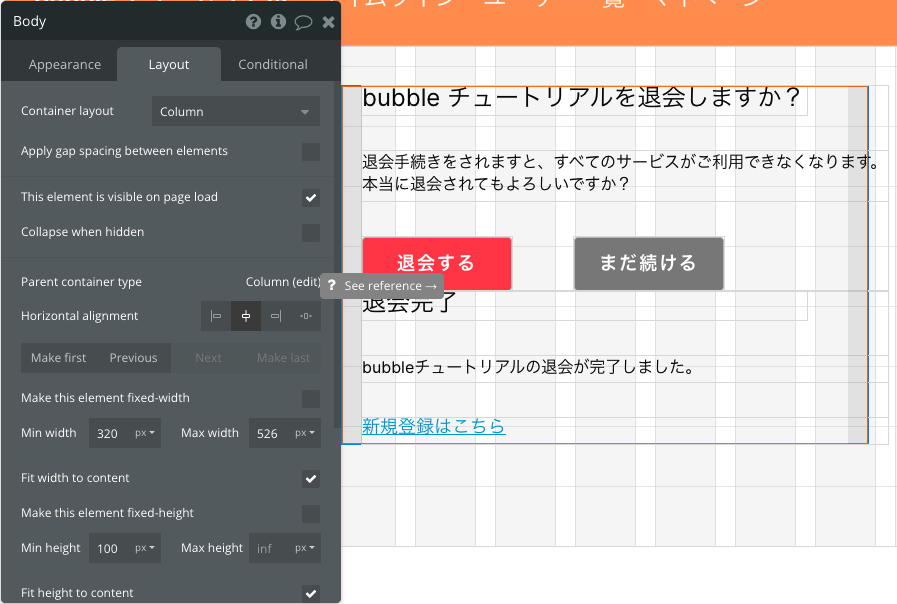Open the Conditional tab

coord(273,65)
